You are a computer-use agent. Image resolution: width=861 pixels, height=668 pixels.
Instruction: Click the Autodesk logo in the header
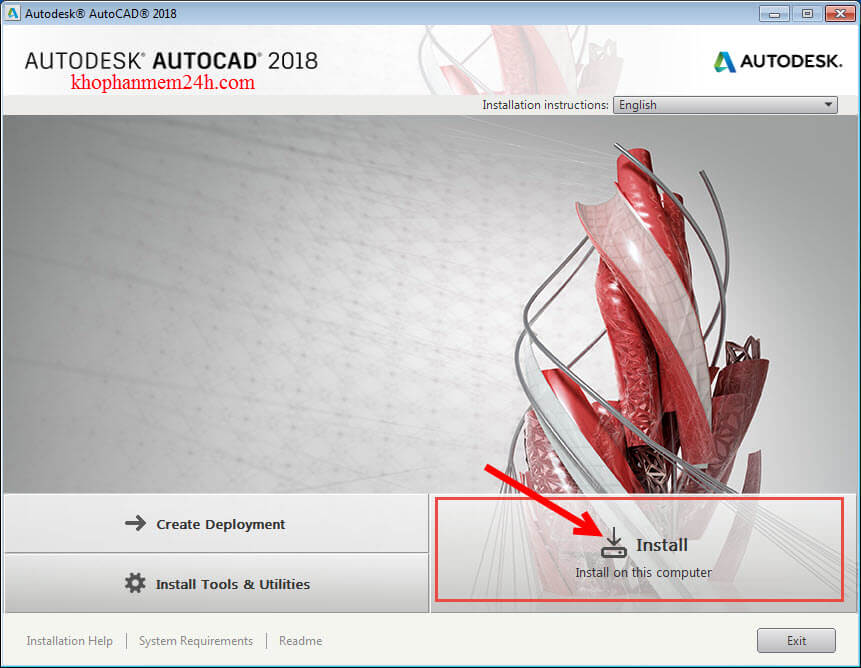pyautogui.click(x=776, y=62)
